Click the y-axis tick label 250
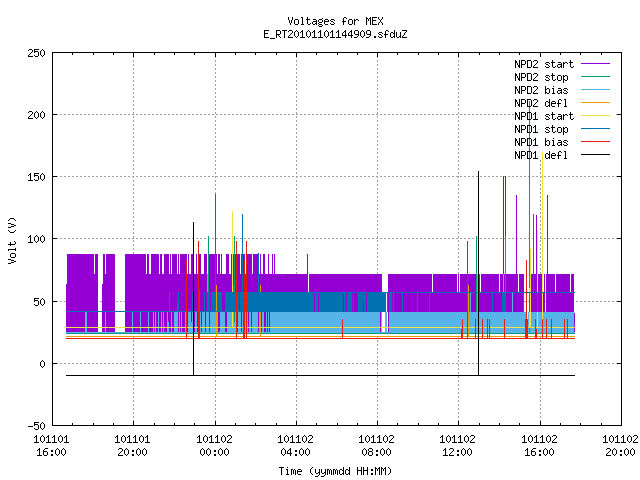Image resolution: width=640 pixels, height=480 pixels. point(36,53)
